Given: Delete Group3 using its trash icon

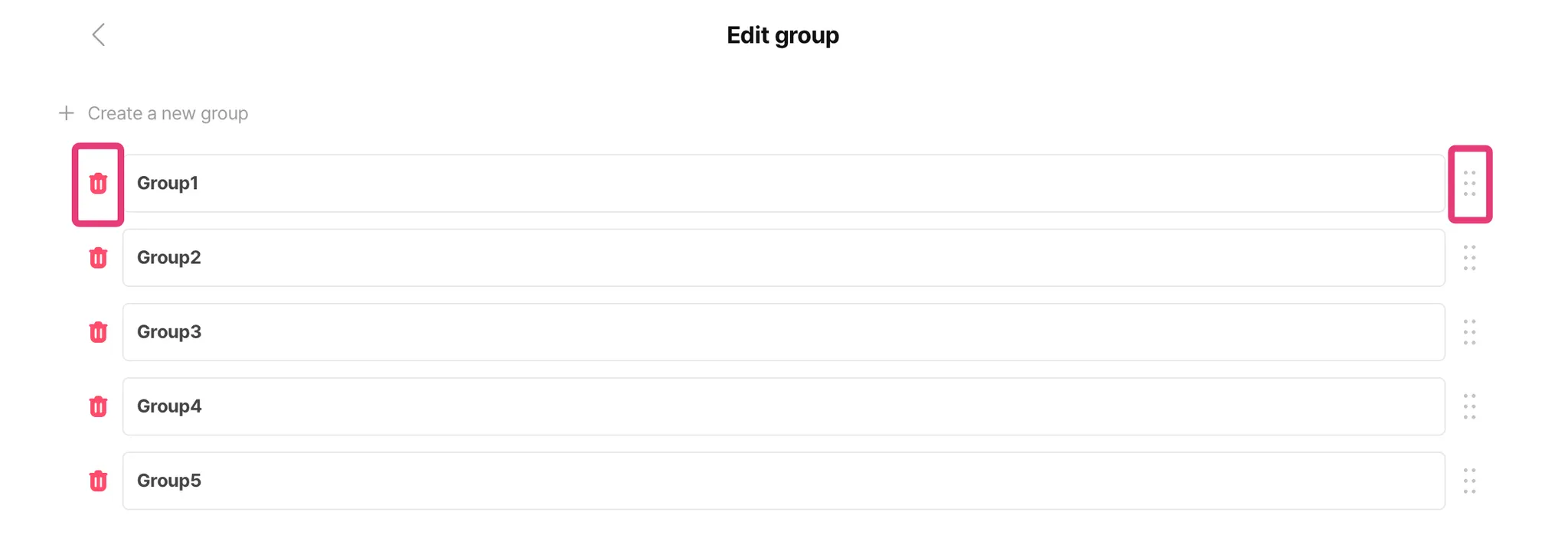Looking at the screenshot, I should [x=98, y=332].
